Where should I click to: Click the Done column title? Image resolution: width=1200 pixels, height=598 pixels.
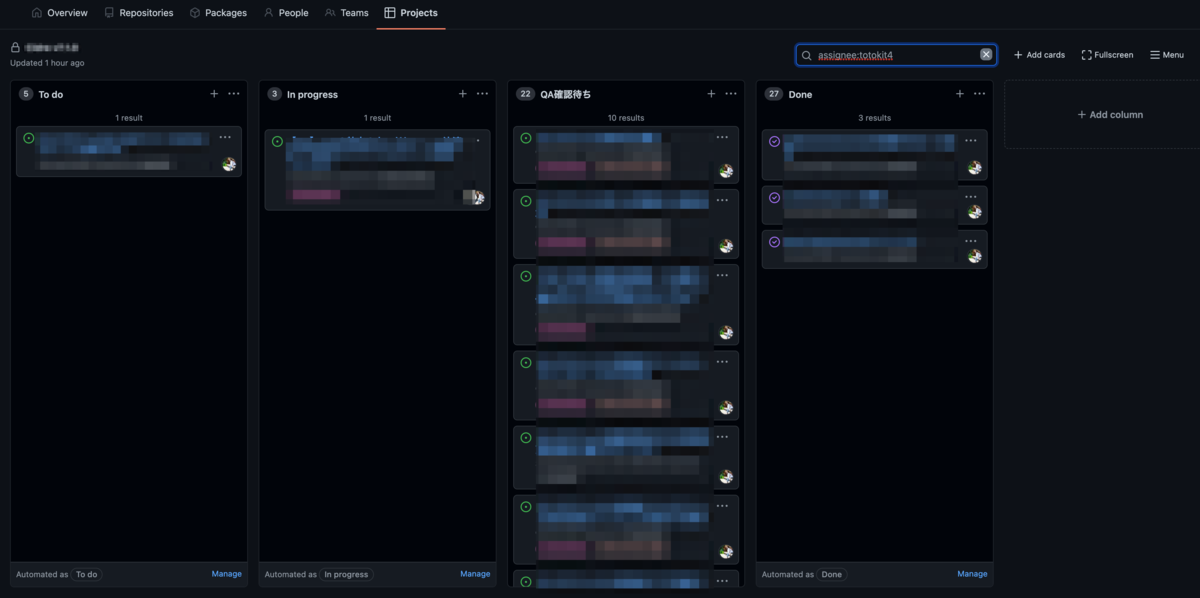(800, 95)
